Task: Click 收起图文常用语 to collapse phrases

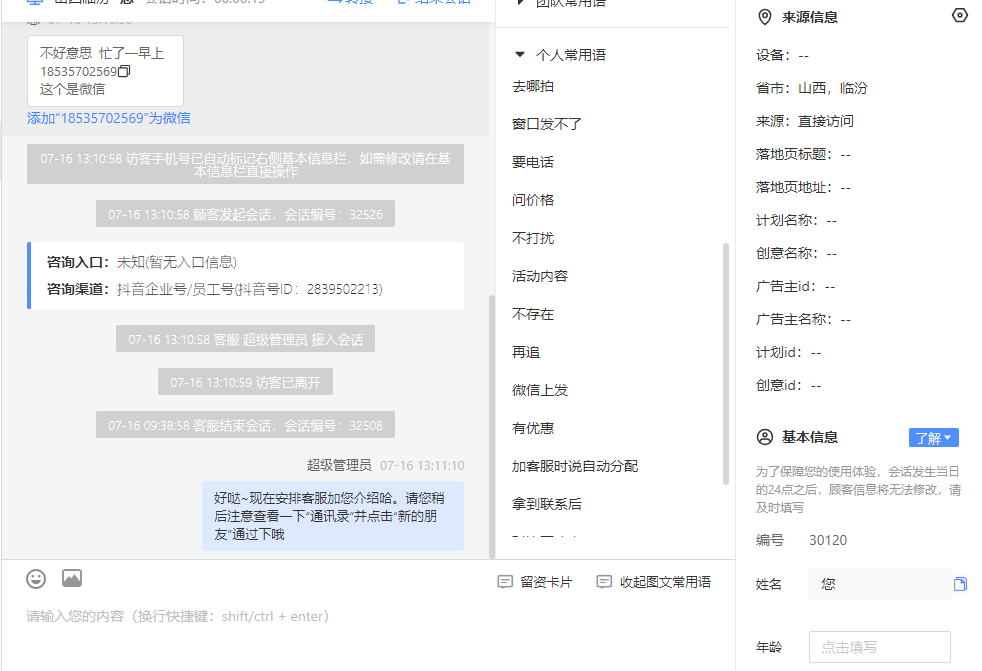Action: point(654,582)
